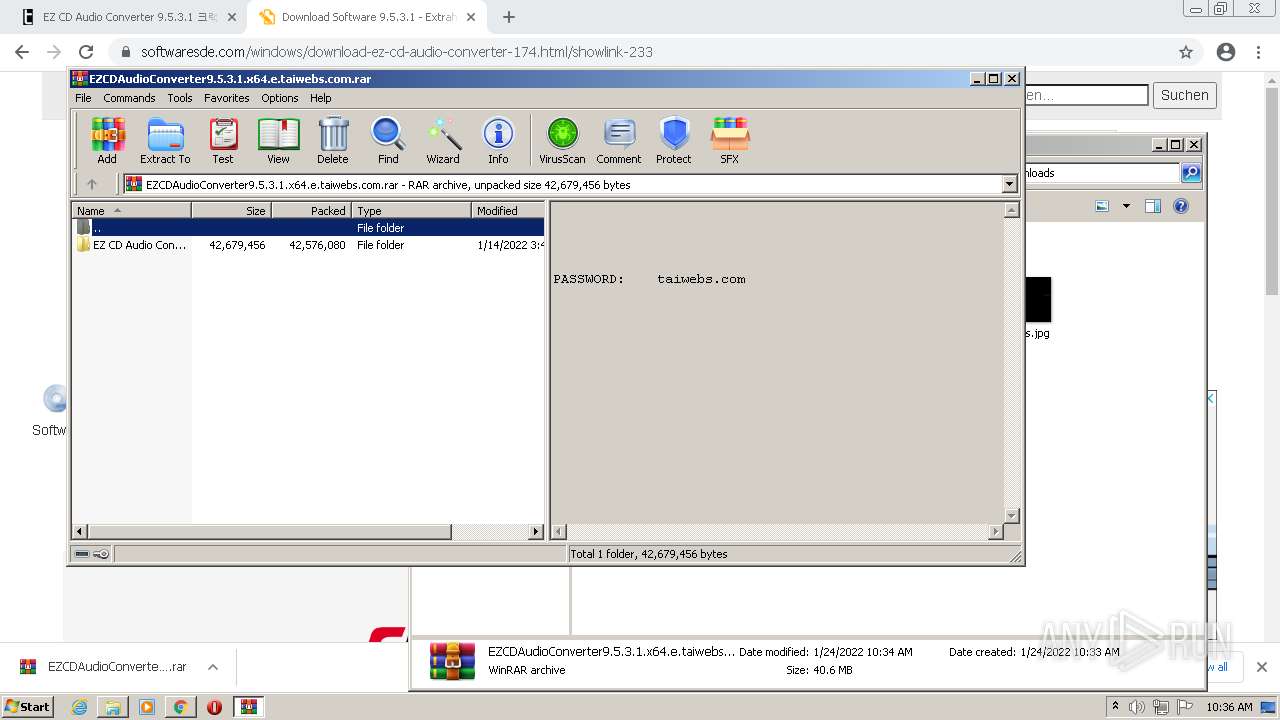The height and width of the screenshot is (720, 1280).
Task: Click the status bar drive/key icon
Action: (x=92, y=554)
